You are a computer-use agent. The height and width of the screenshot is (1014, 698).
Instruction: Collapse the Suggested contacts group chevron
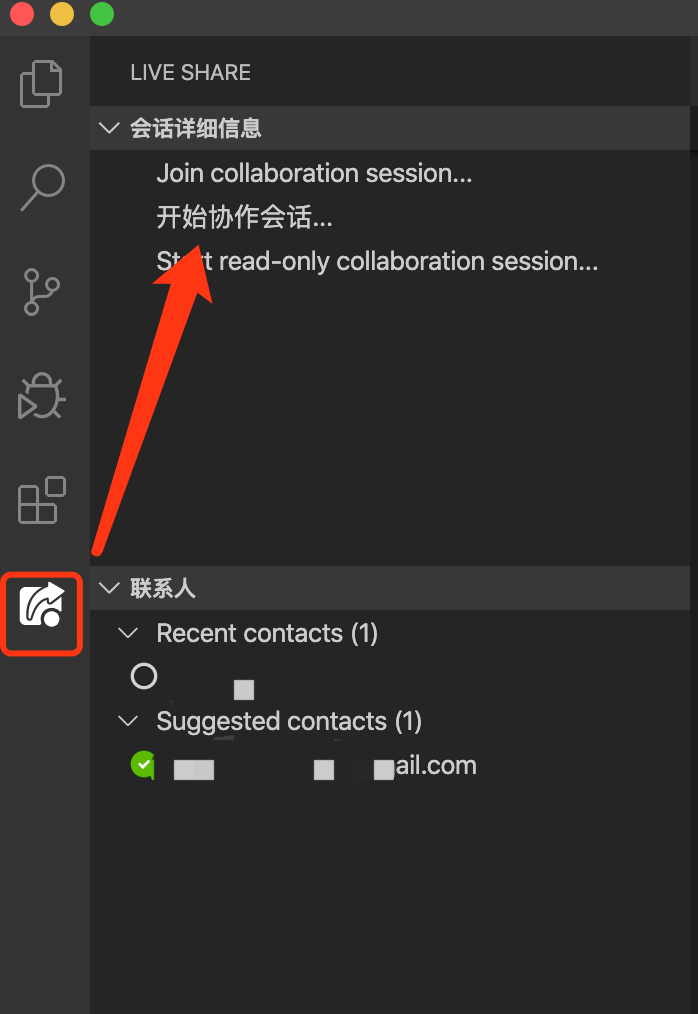coord(128,722)
